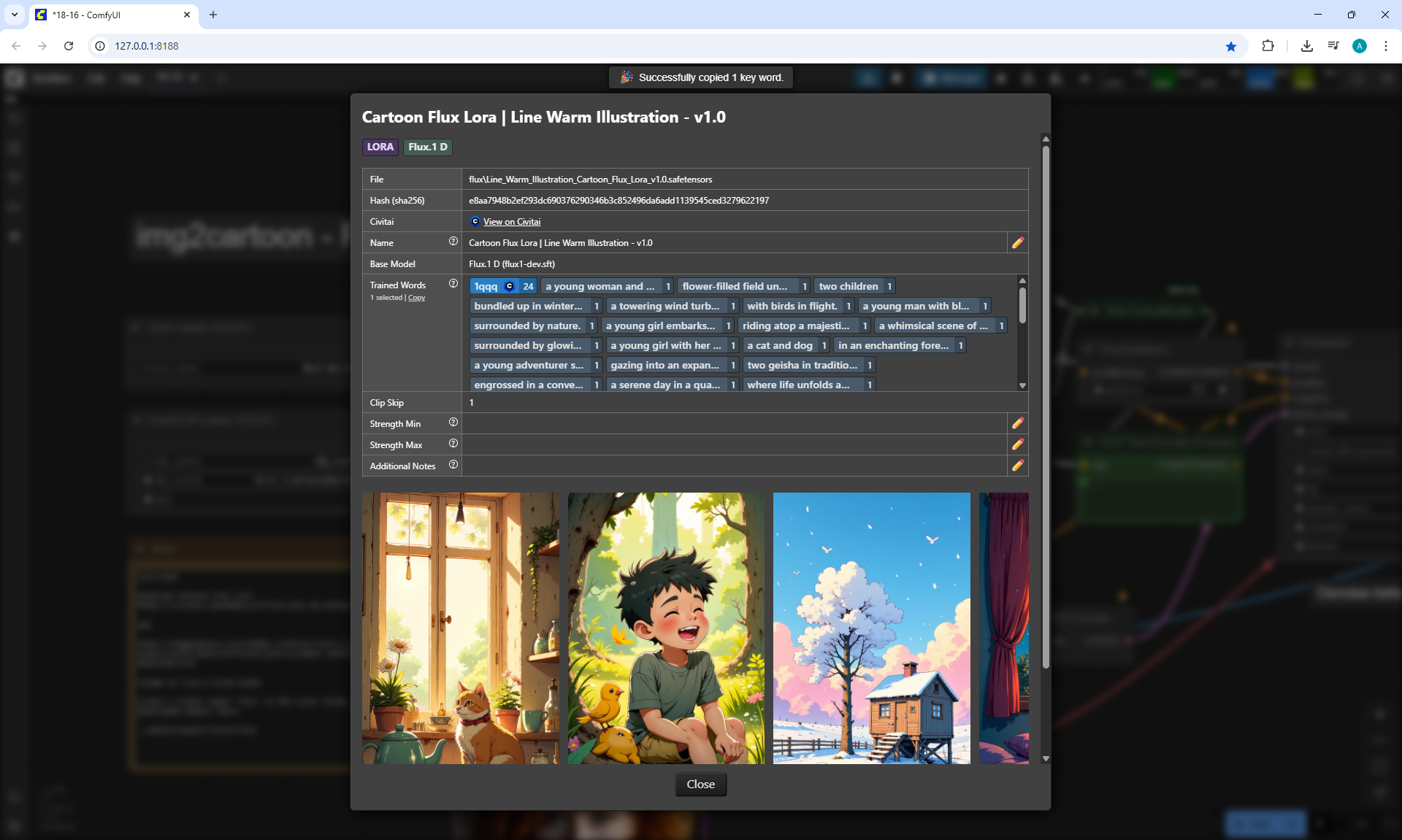
Task: Open the browser tab search dropdown arrow
Action: 15,15
